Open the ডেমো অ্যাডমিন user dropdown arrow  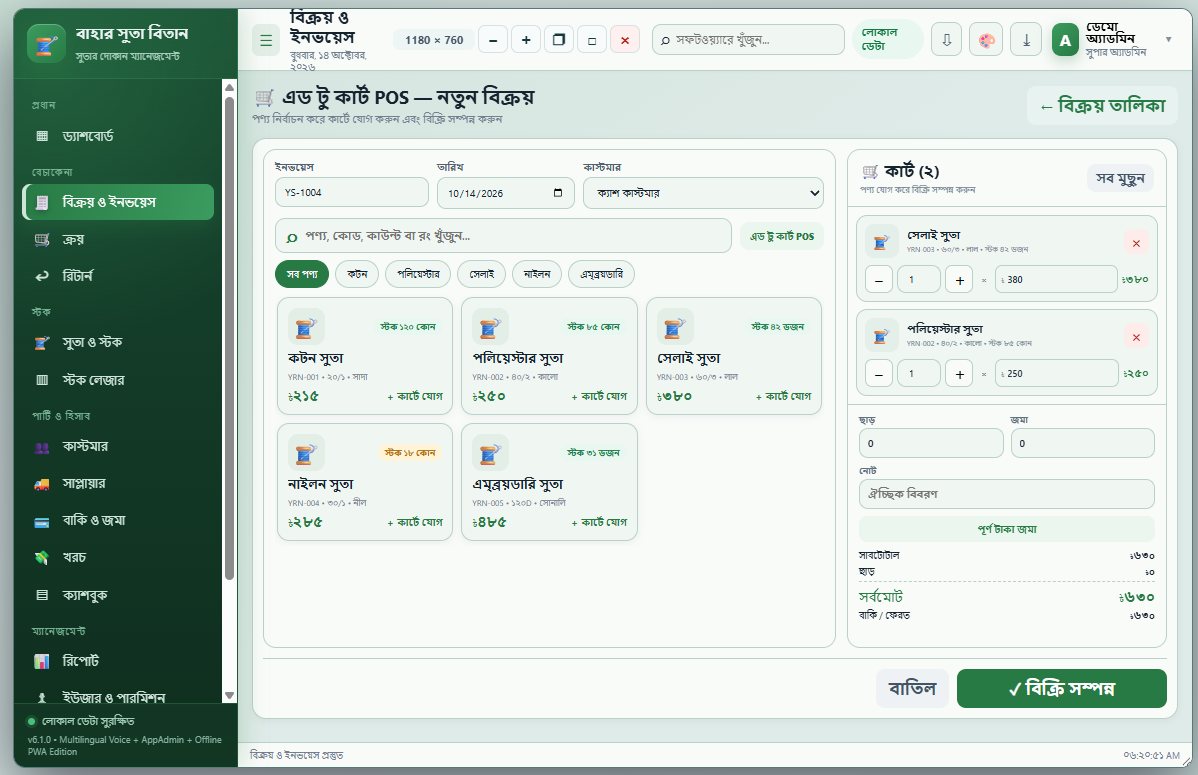tap(1168, 40)
